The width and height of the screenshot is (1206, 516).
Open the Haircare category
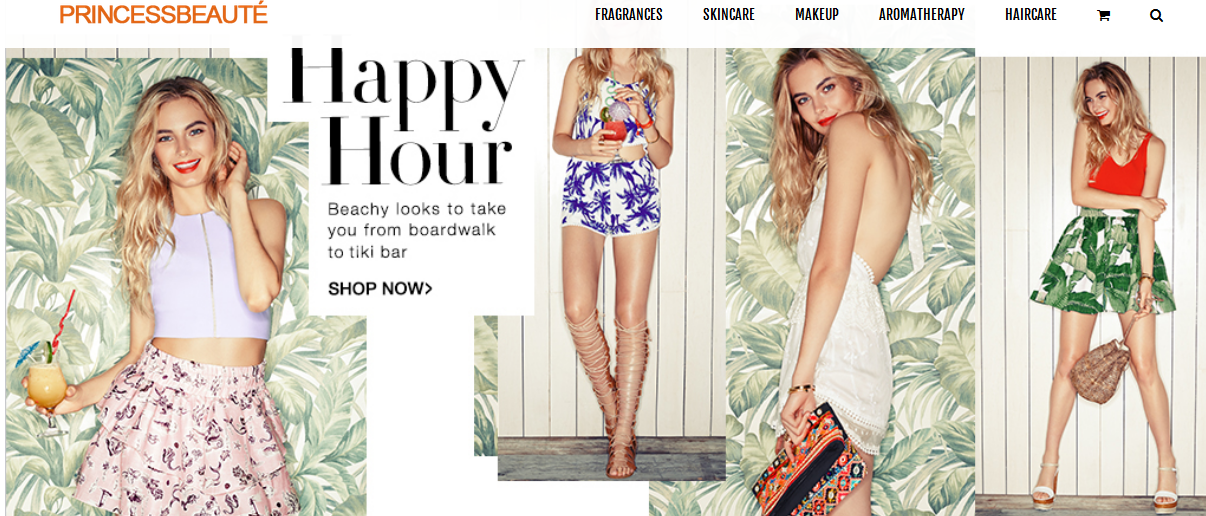(x=1031, y=14)
